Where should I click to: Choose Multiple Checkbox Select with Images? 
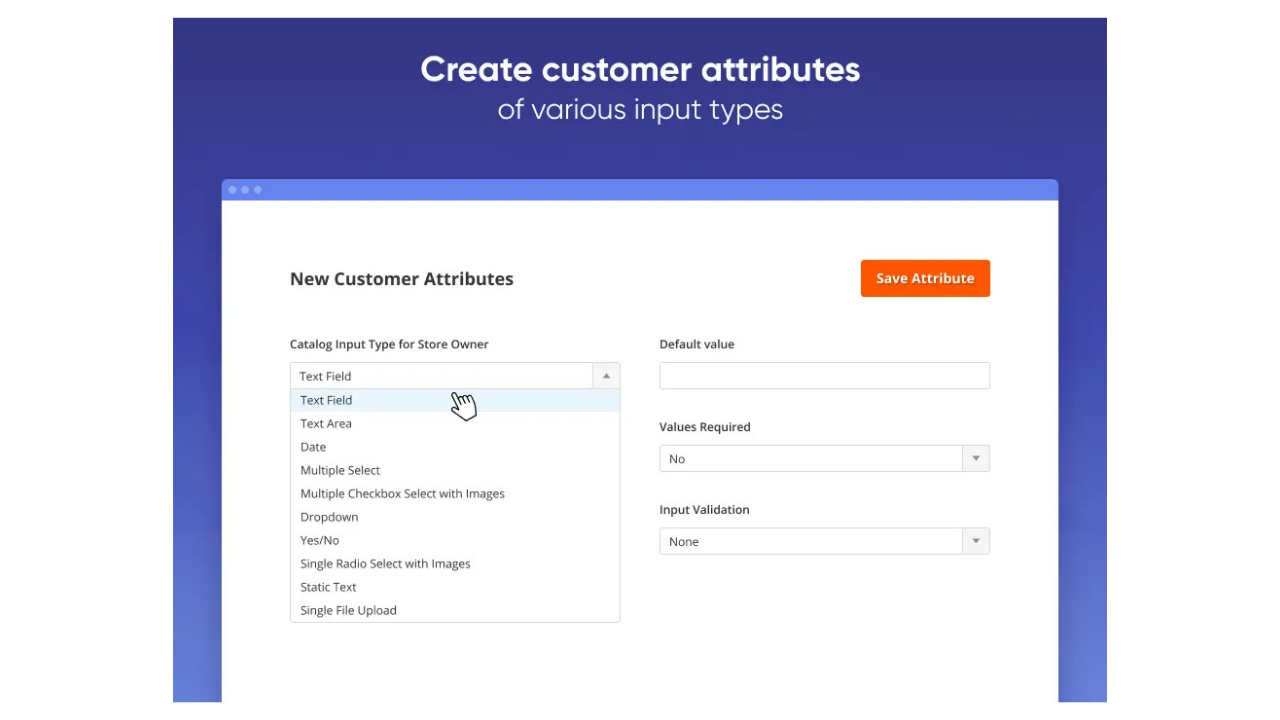[402, 493]
